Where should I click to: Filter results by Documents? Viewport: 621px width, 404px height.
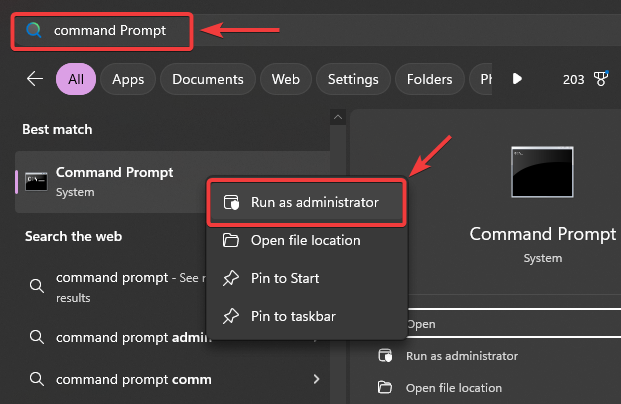pos(207,79)
